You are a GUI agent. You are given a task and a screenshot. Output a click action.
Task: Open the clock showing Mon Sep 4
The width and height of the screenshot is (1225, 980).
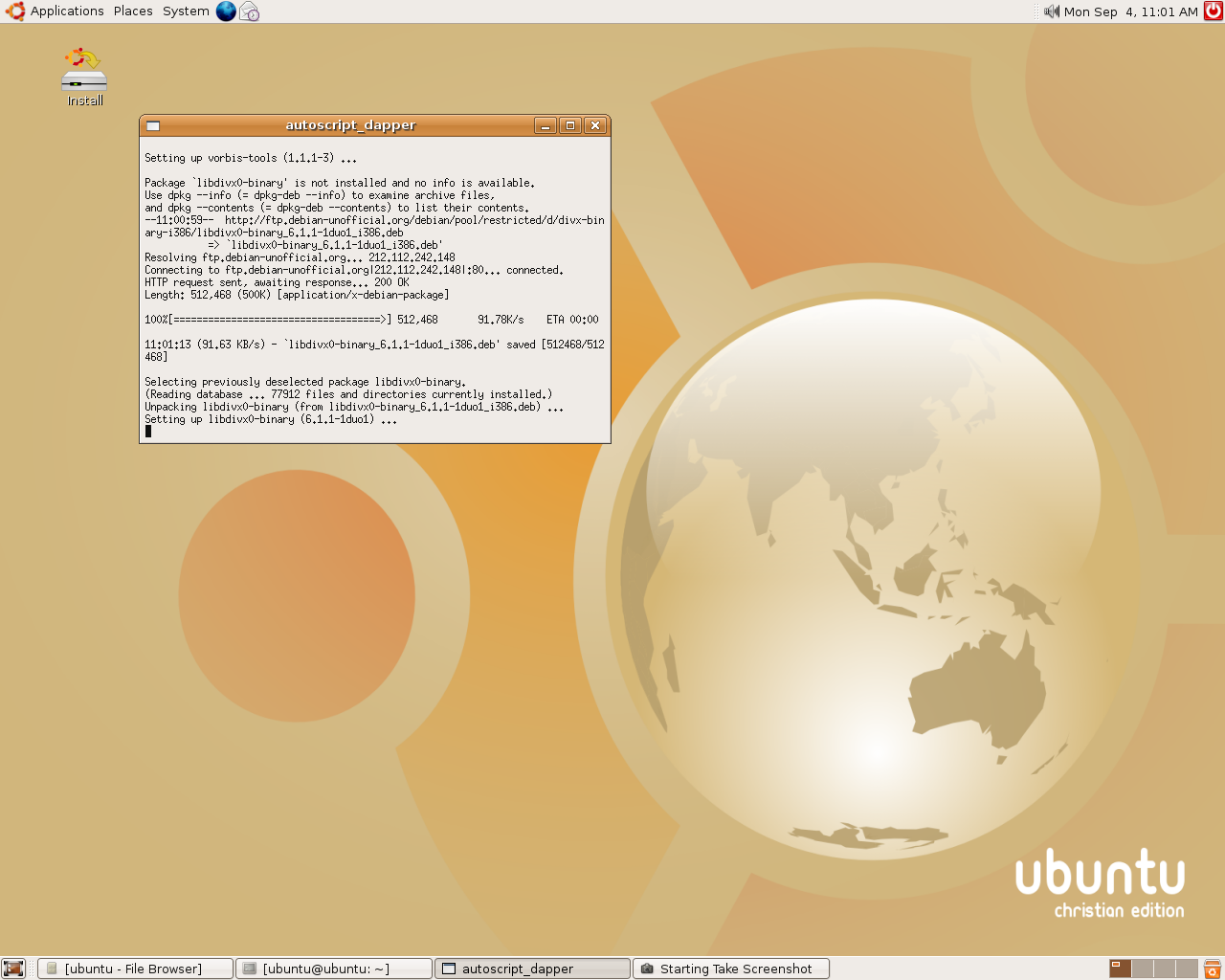pos(1130,11)
